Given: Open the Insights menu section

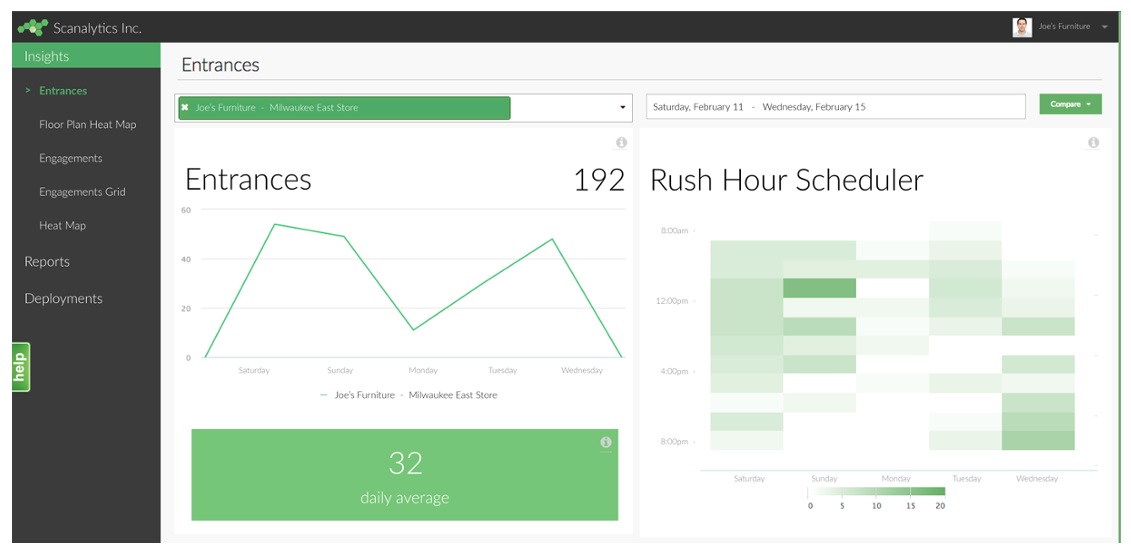Looking at the screenshot, I should pyautogui.click(x=47, y=57).
